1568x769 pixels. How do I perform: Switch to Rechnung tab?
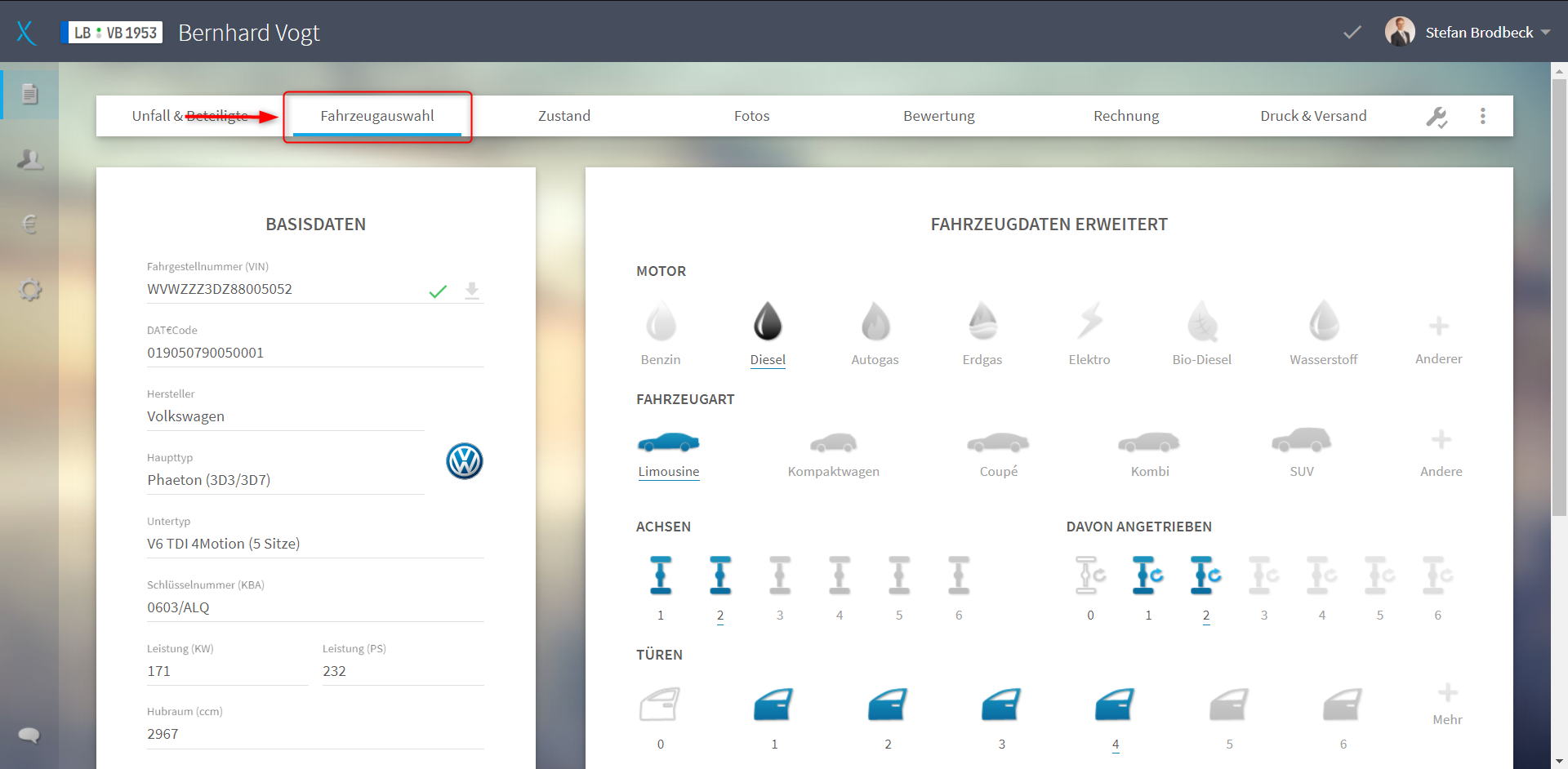click(1126, 116)
